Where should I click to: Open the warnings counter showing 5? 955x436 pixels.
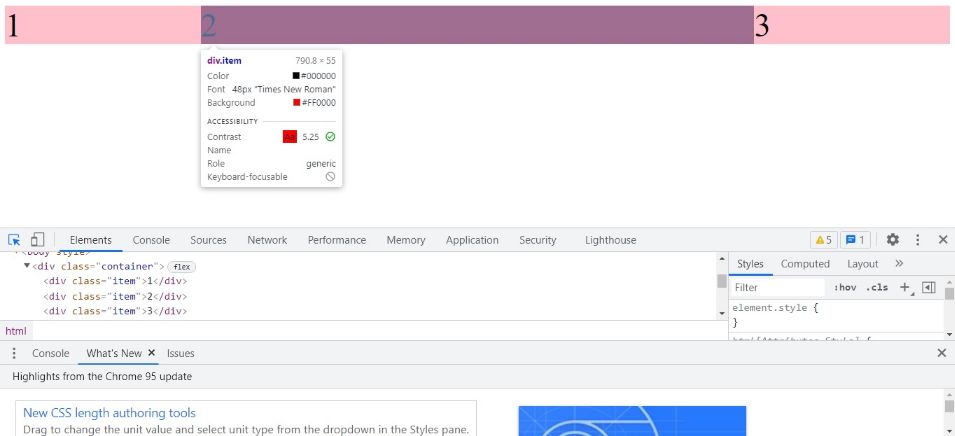click(x=823, y=240)
